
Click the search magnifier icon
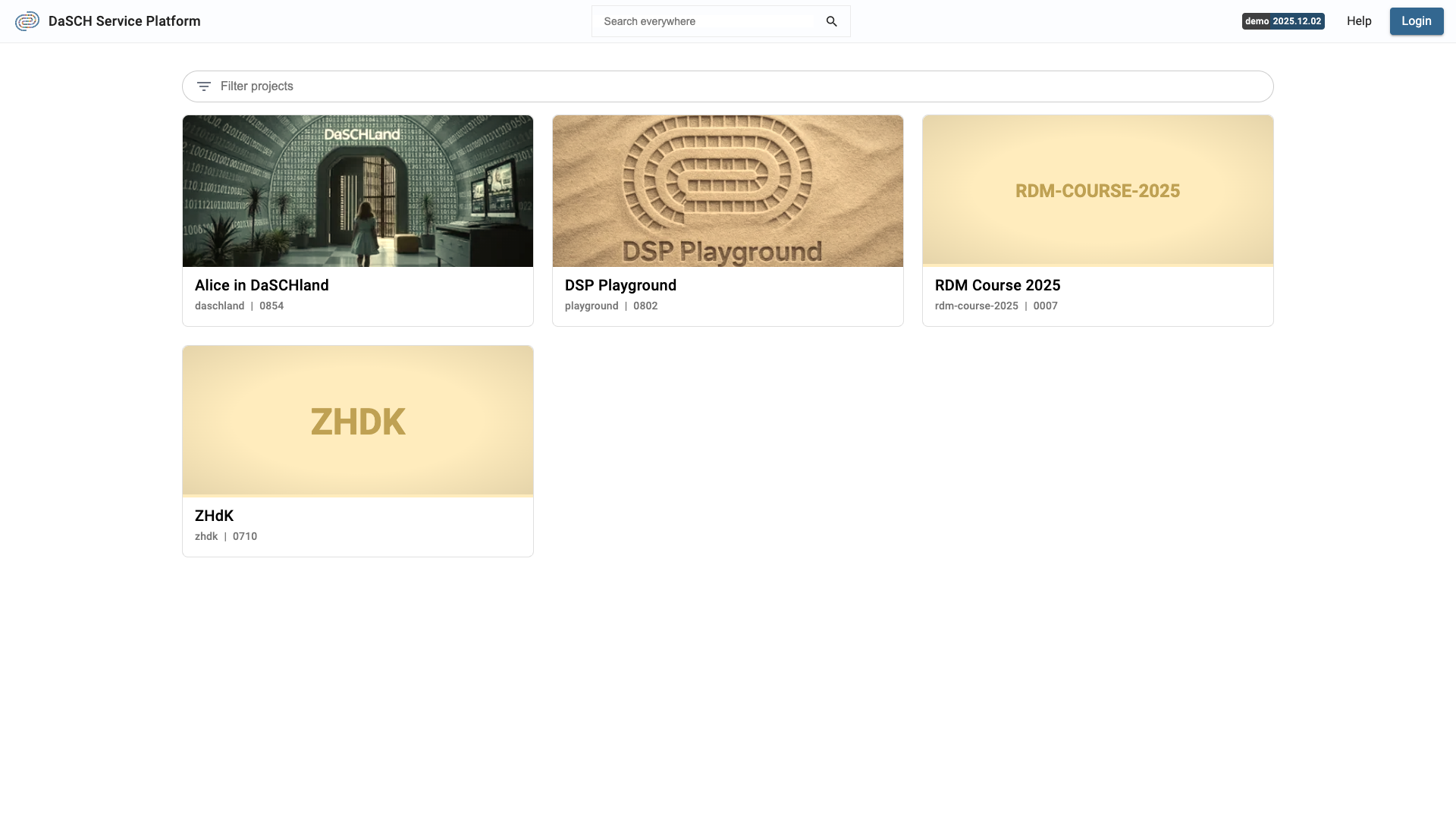832,21
